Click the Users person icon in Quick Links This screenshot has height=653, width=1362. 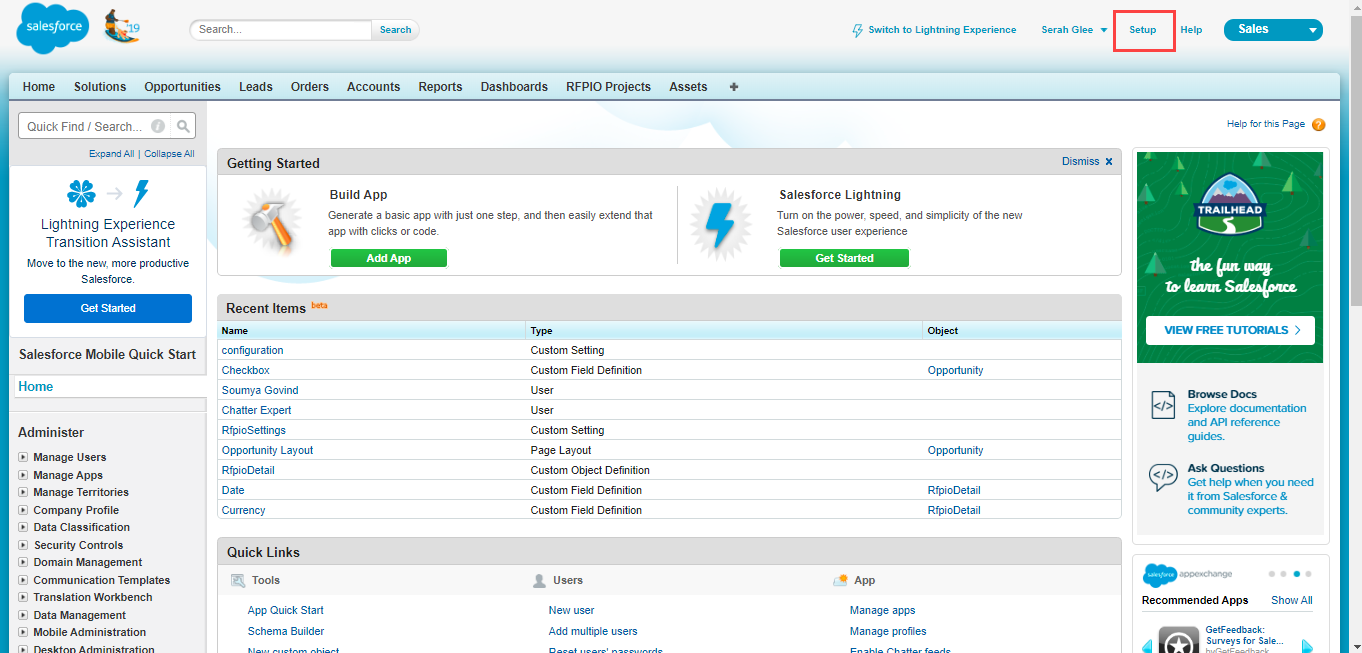(539, 580)
